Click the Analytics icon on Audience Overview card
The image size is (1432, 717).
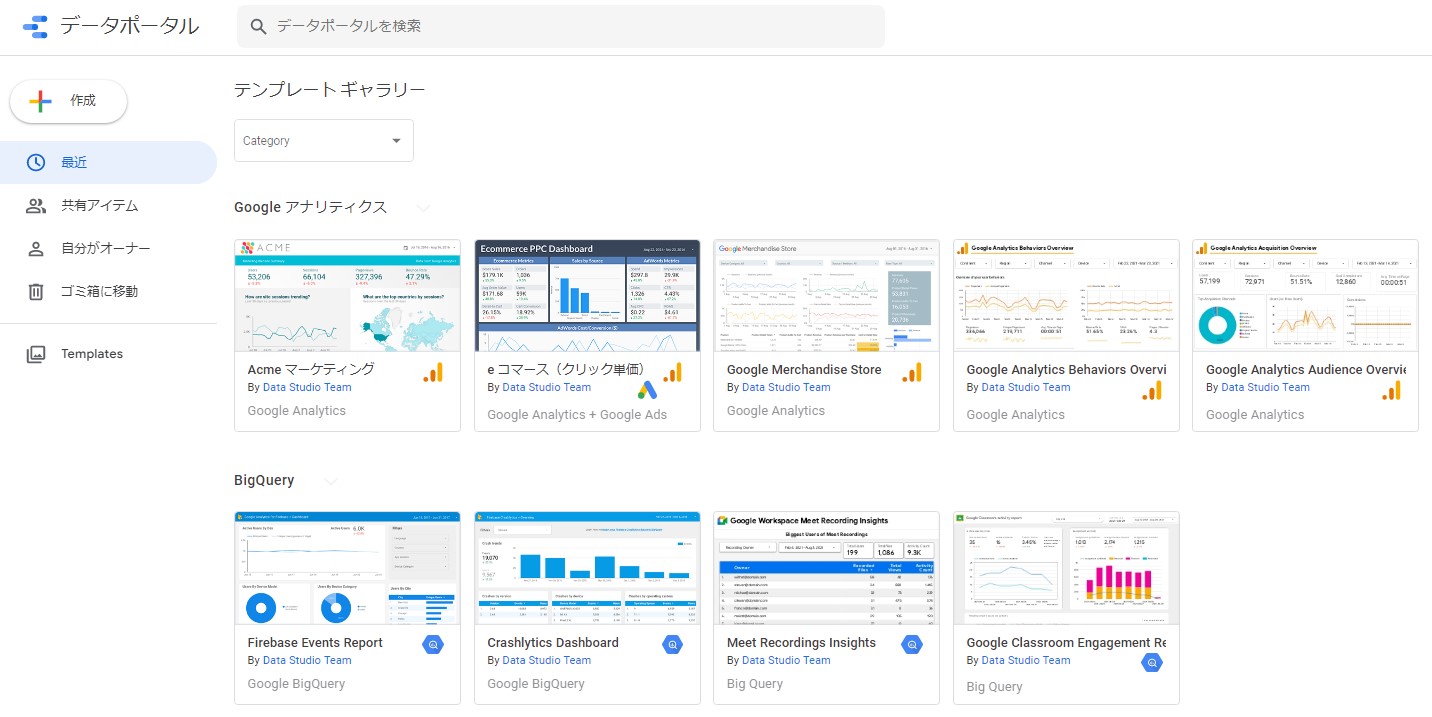pyautogui.click(x=1391, y=389)
